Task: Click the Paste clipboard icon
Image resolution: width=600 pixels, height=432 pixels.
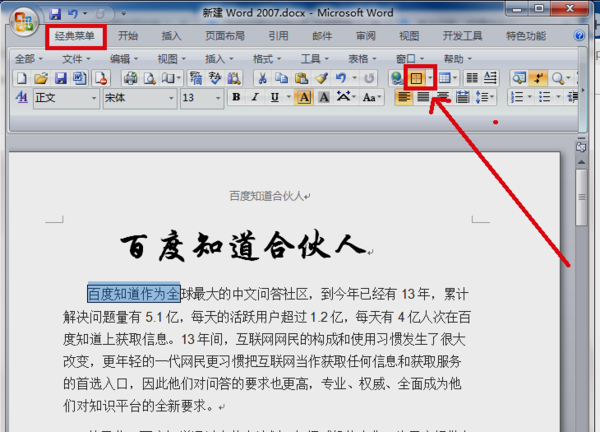Action: click(x=301, y=78)
